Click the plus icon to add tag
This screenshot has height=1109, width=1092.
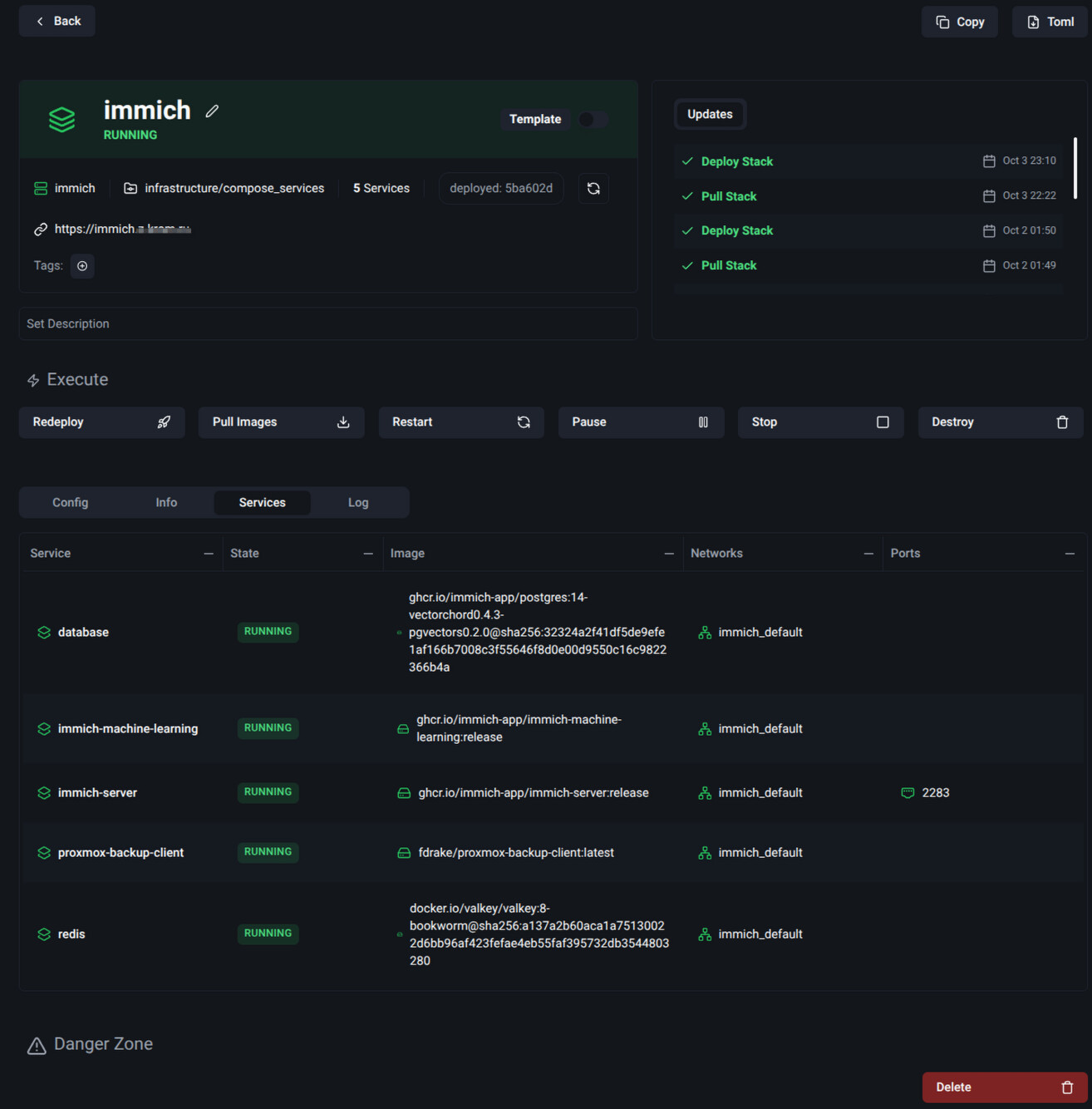tap(82, 266)
